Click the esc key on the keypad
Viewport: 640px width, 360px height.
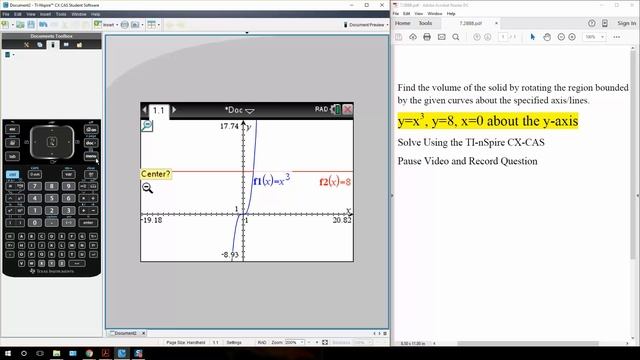point(12,129)
